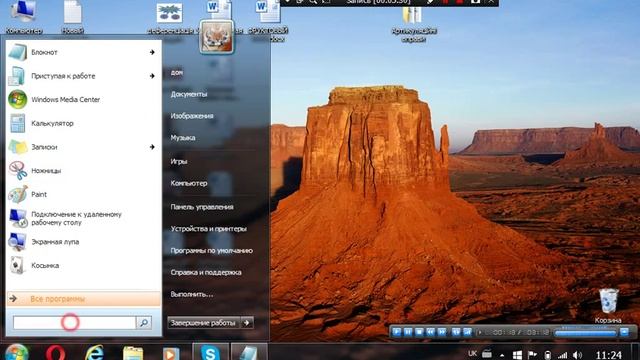
Task: Open the Корзина recycle bin
Action: pos(608,305)
